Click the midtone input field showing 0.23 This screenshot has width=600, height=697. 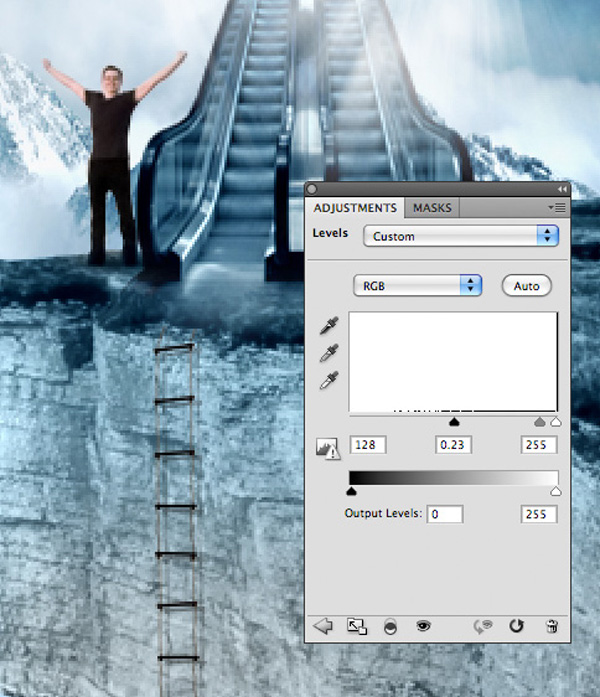click(x=453, y=445)
